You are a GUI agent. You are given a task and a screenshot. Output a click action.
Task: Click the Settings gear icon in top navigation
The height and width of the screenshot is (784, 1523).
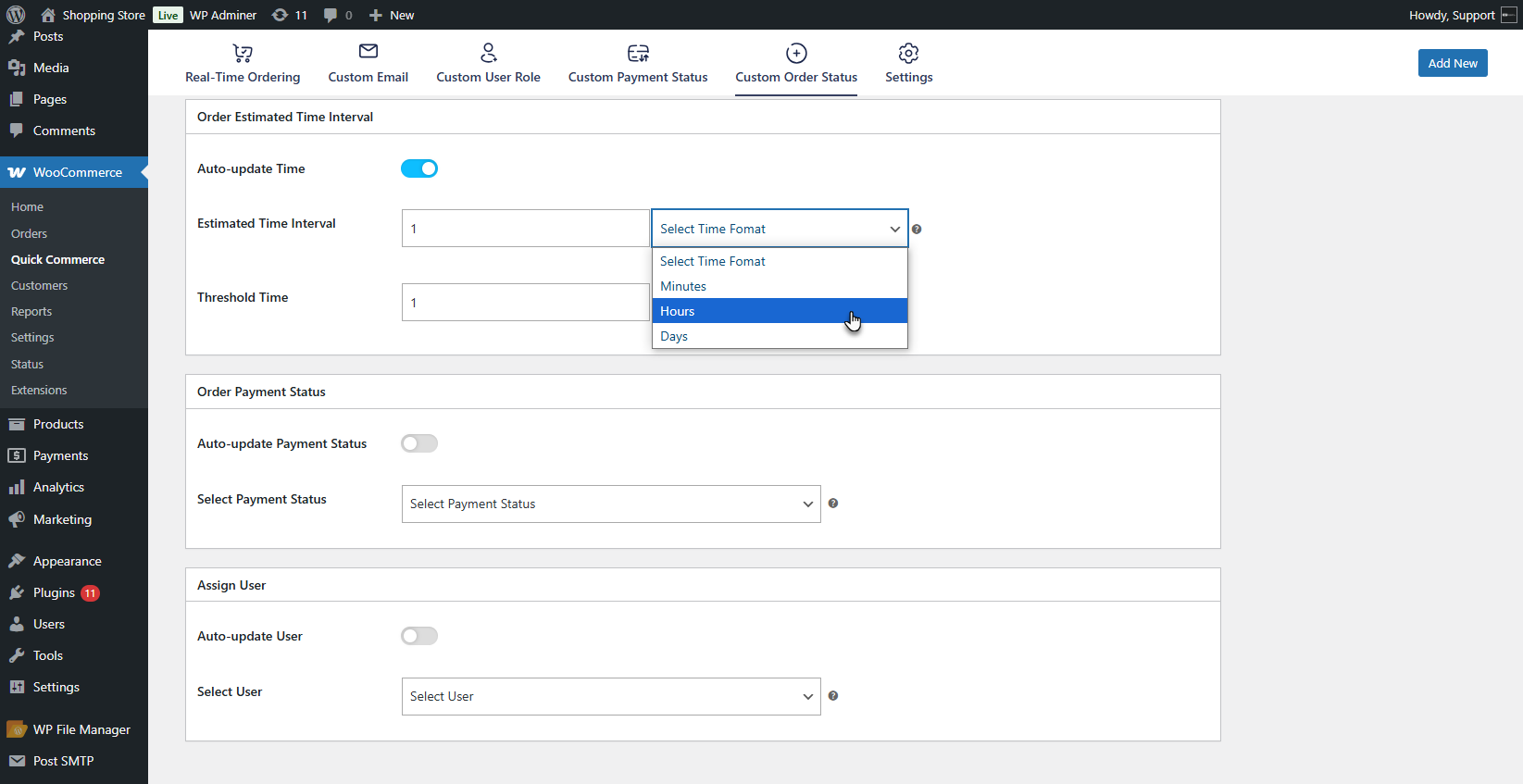pyautogui.click(x=908, y=53)
